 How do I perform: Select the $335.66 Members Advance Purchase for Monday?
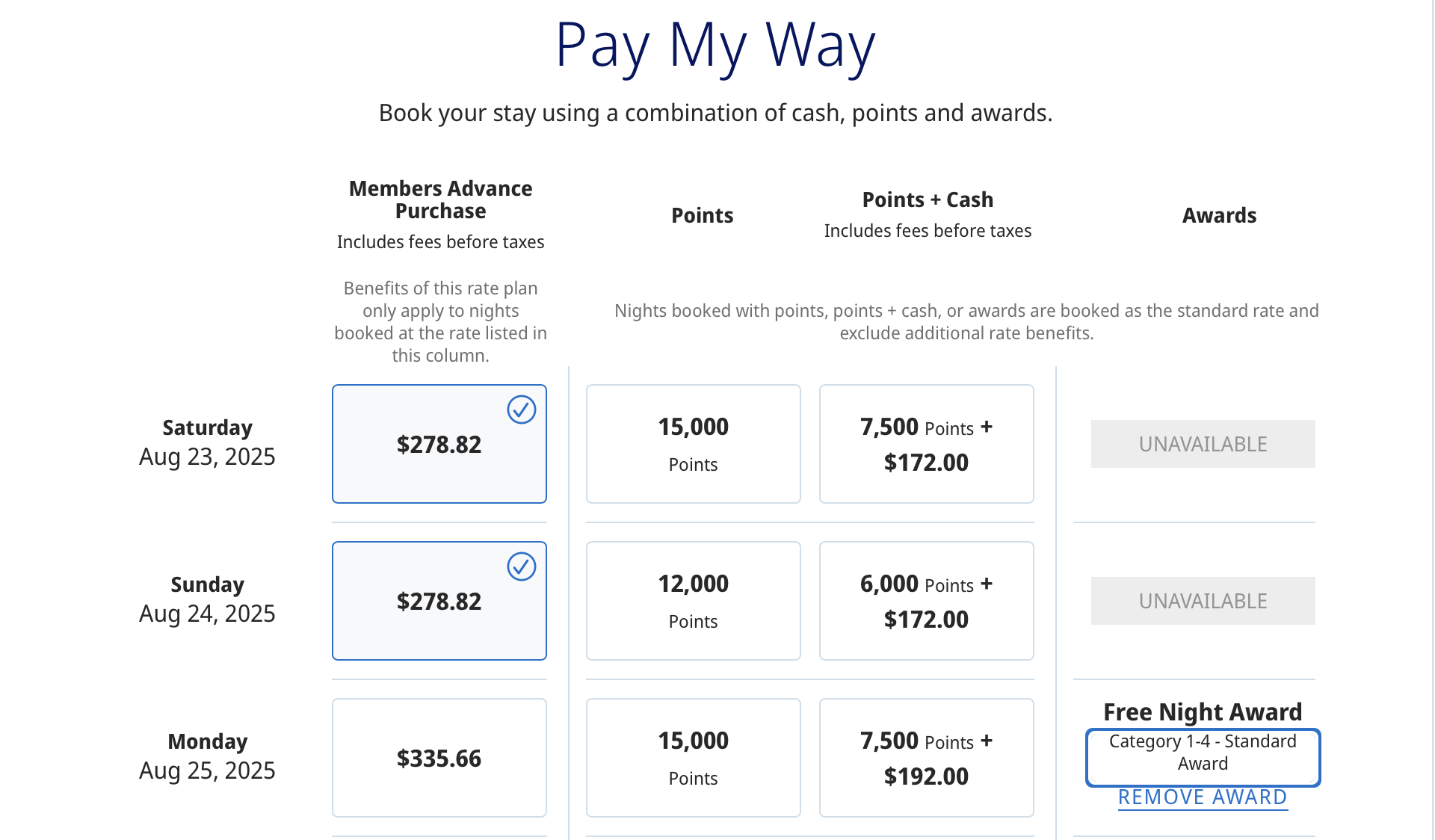click(x=439, y=757)
